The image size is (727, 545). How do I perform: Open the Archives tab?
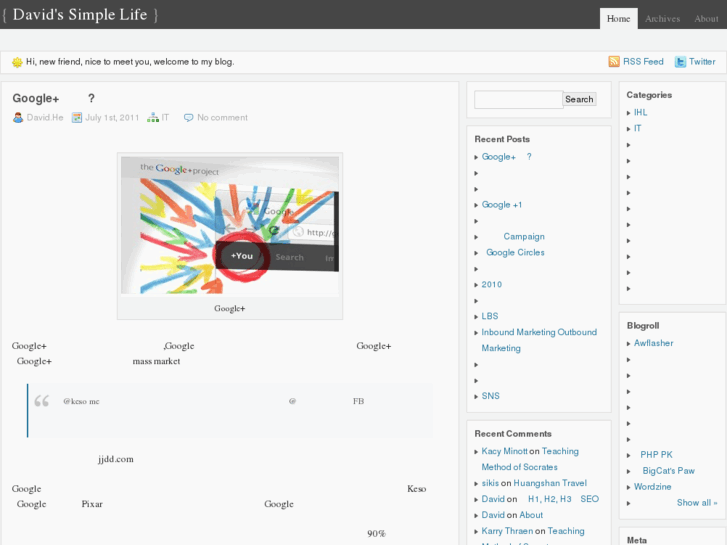coord(663,19)
